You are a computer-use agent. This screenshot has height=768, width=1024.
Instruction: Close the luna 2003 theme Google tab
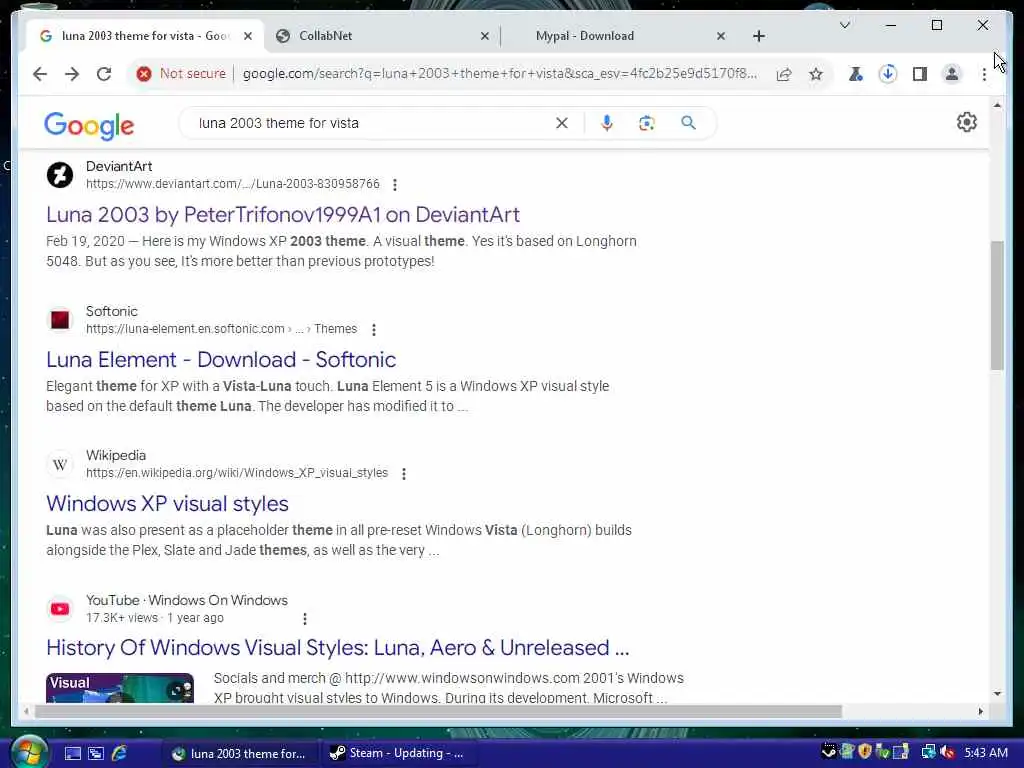point(248,36)
